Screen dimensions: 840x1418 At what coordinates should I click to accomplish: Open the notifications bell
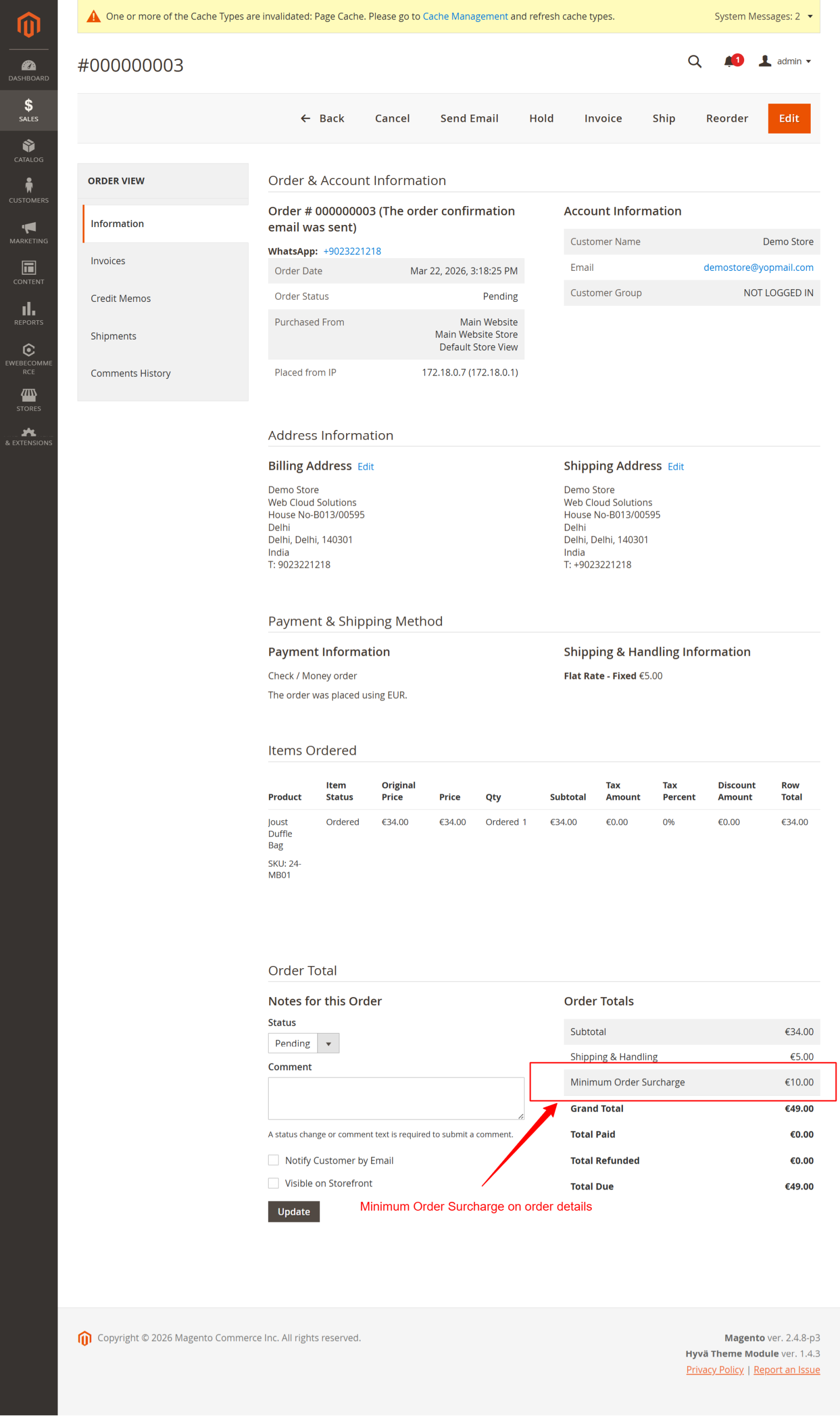point(730,61)
